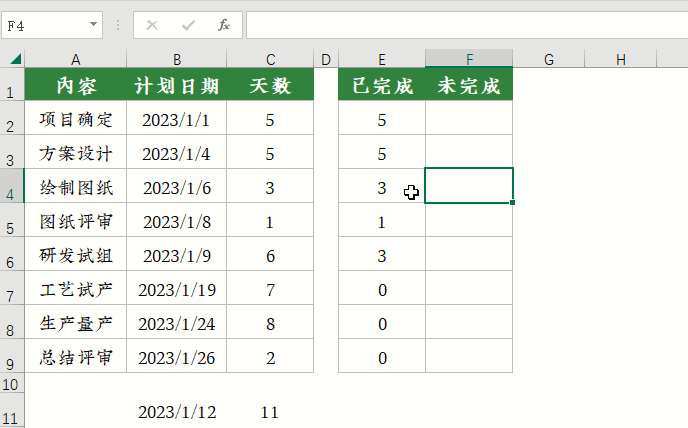688x428 pixels.
Task: Click the header cell 计划日期
Action: (176, 84)
